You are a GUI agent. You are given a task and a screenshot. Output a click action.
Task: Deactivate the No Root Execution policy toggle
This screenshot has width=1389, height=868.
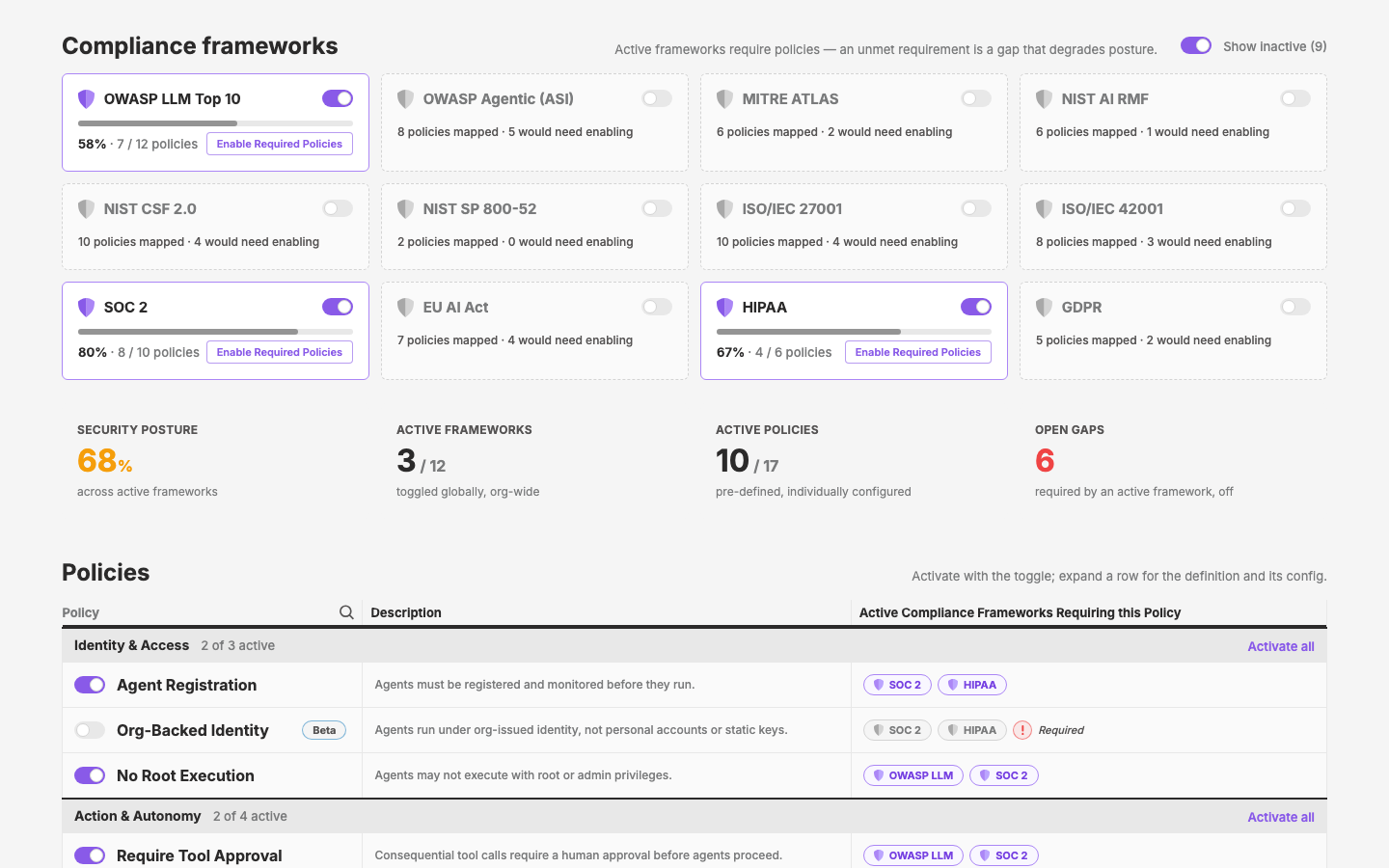(90, 775)
